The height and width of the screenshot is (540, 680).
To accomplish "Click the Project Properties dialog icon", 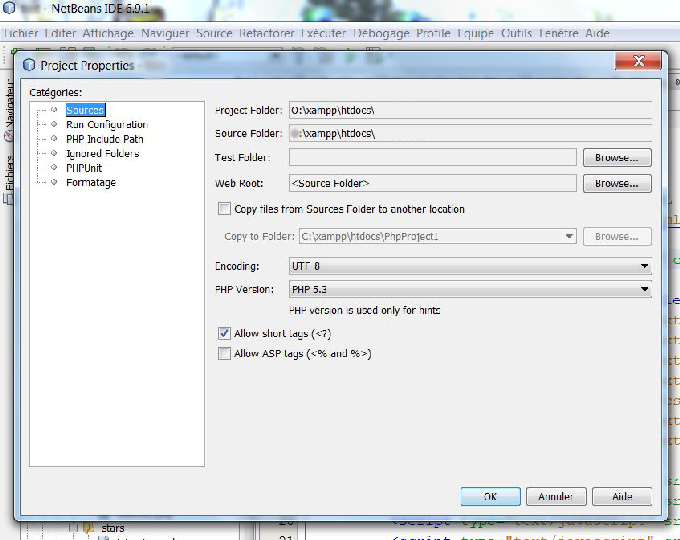I will coord(29,65).
